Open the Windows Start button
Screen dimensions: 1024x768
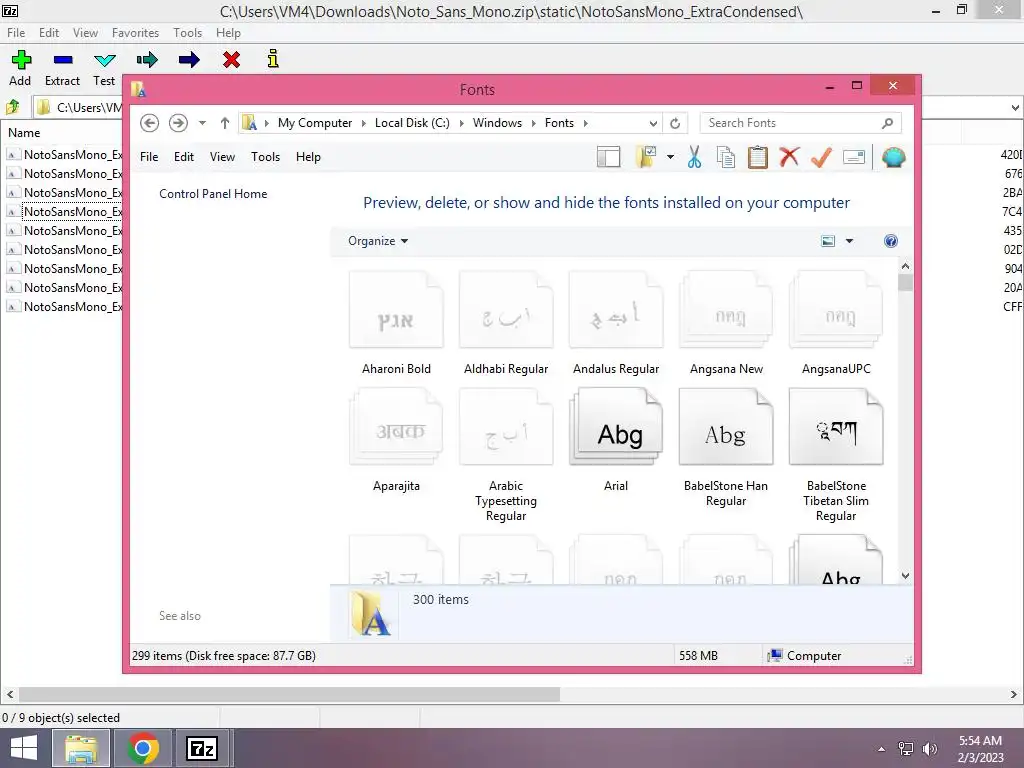point(24,748)
